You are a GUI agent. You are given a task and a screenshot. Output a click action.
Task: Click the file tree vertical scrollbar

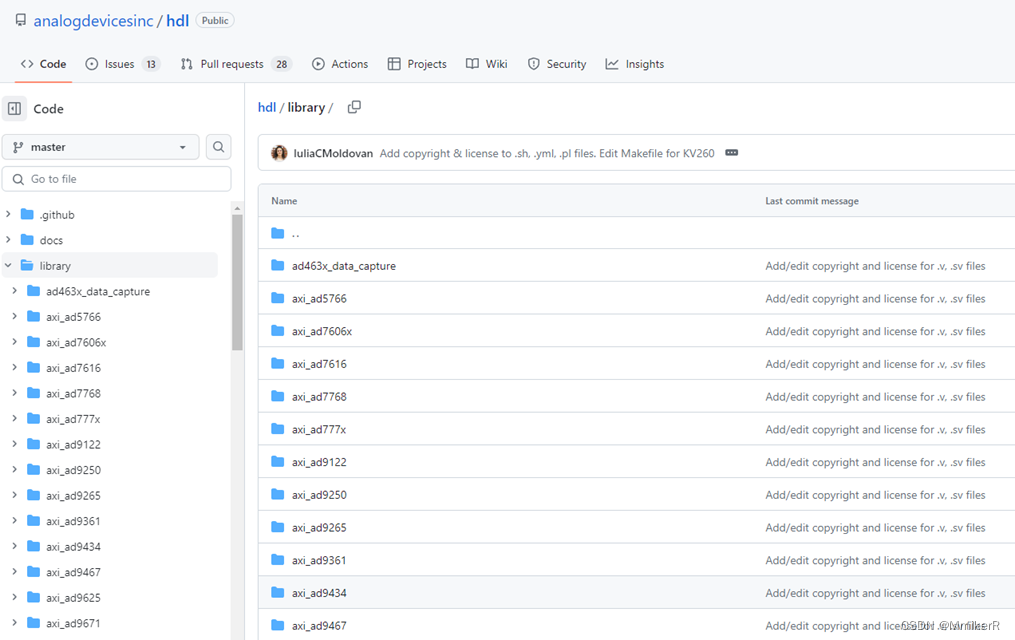pyautogui.click(x=237, y=282)
